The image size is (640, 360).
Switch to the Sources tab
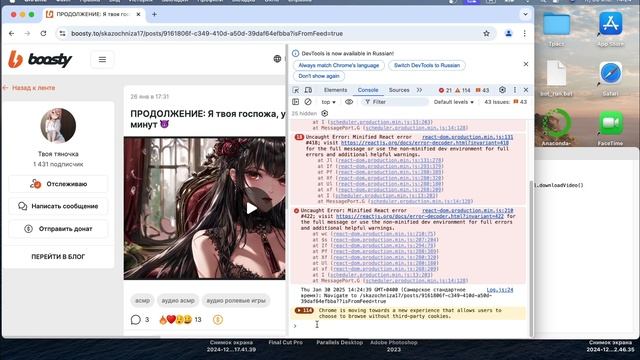[399, 90]
